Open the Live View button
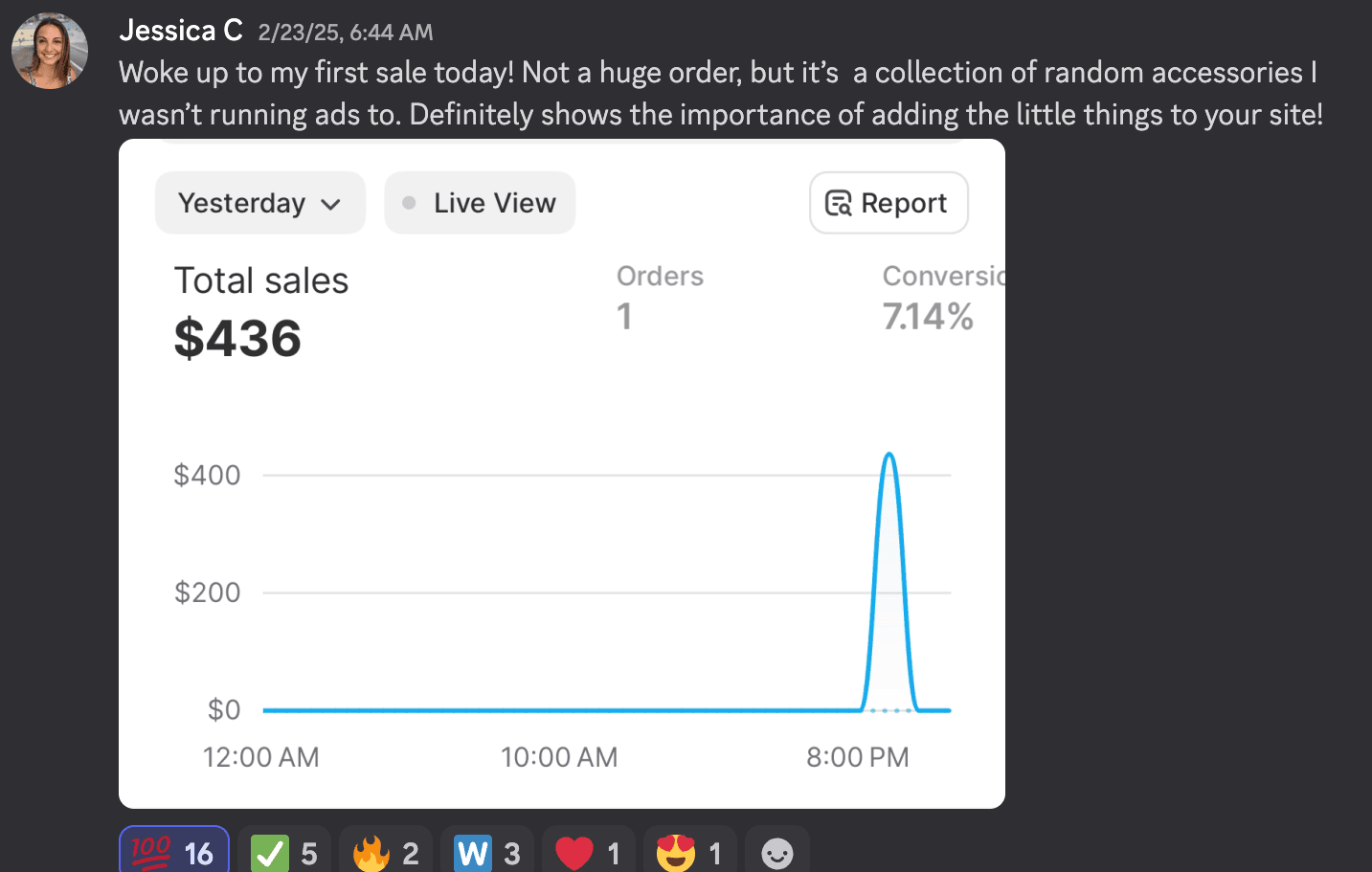 (x=480, y=203)
